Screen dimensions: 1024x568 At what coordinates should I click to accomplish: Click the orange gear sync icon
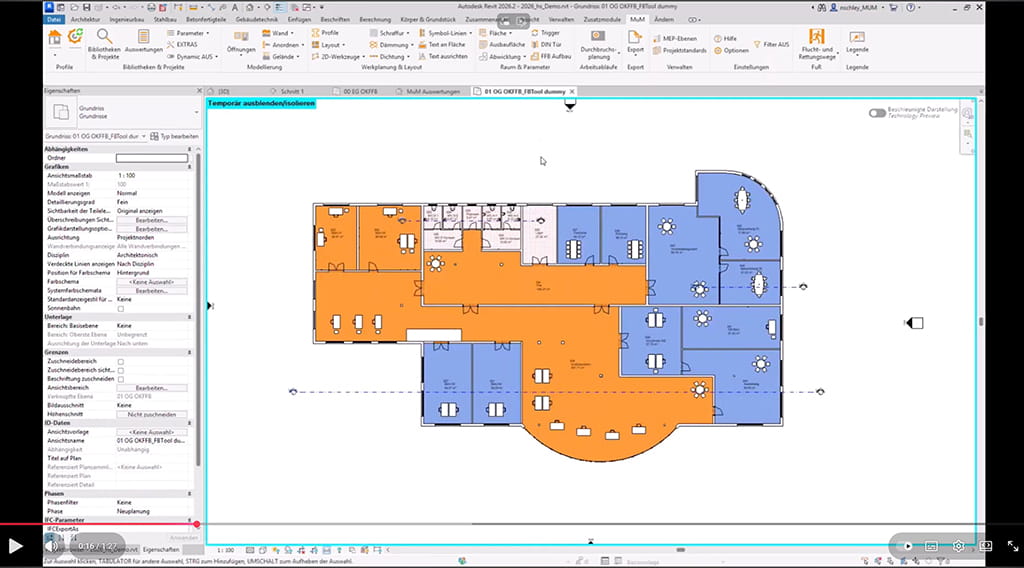pos(76,37)
